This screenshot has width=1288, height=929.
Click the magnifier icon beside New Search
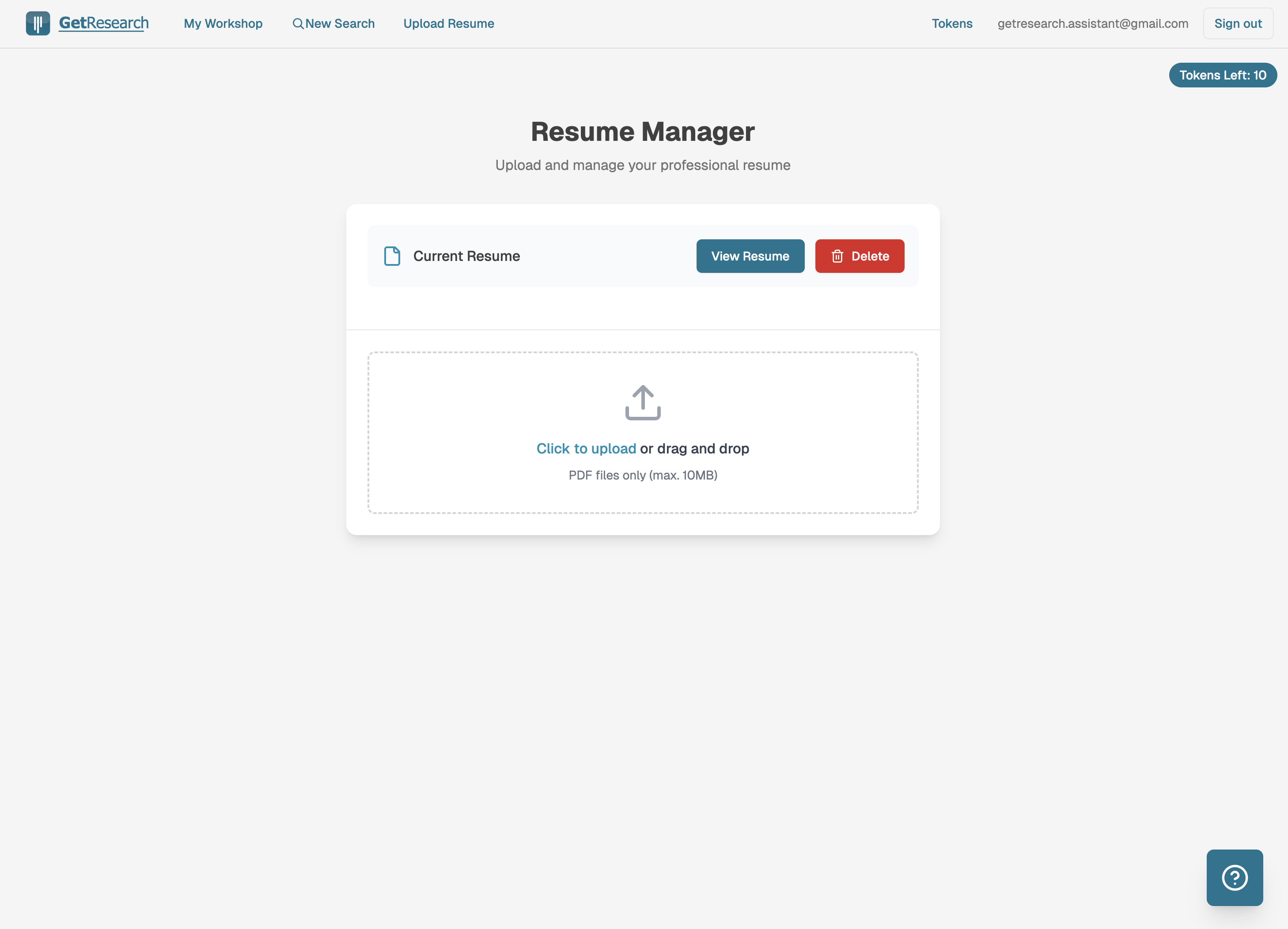(298, 23)
